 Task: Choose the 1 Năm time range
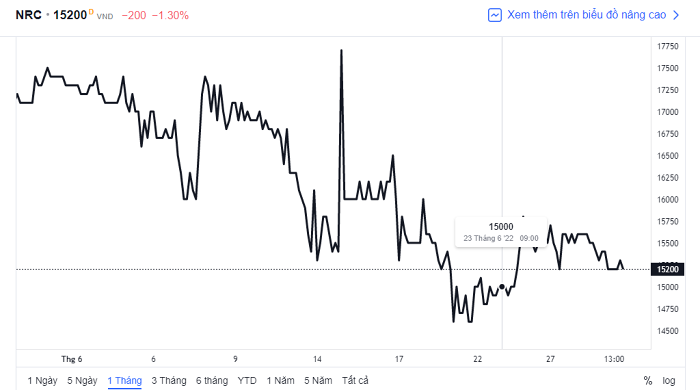click(280, 381)
